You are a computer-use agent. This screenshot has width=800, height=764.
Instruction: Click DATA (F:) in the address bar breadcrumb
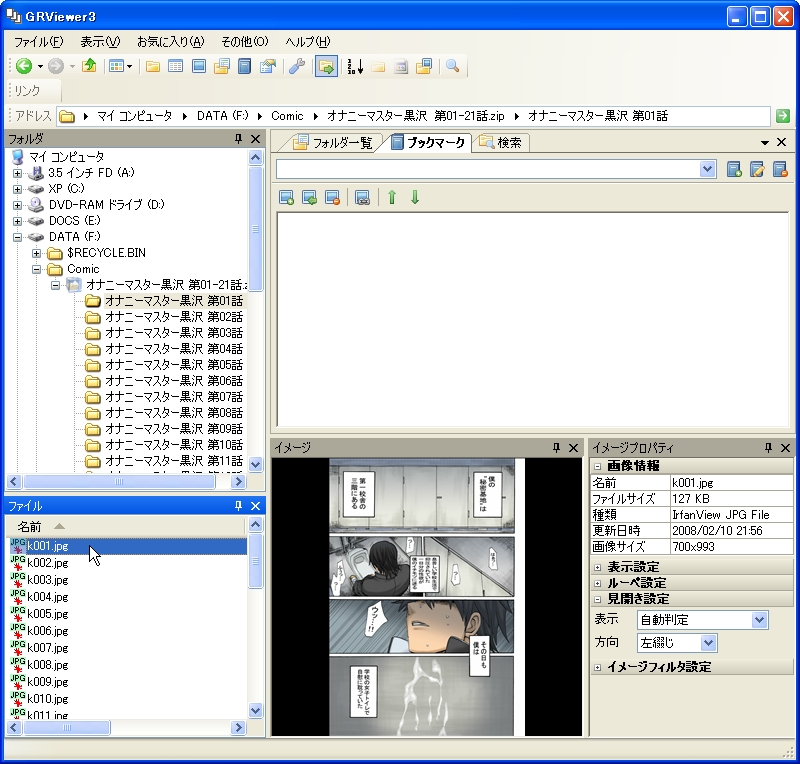pyautogui.click(x=223, y=116)
